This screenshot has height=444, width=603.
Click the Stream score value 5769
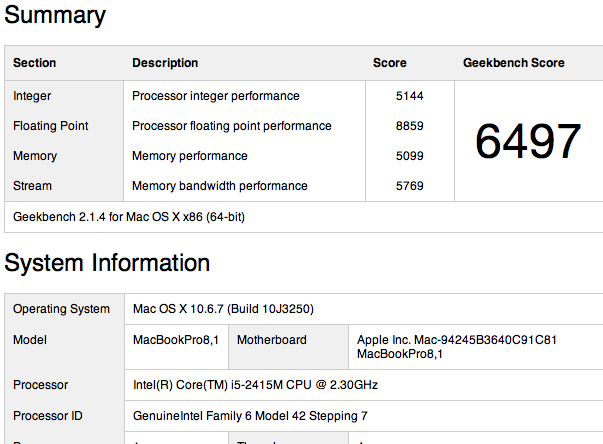coord(410,186)
